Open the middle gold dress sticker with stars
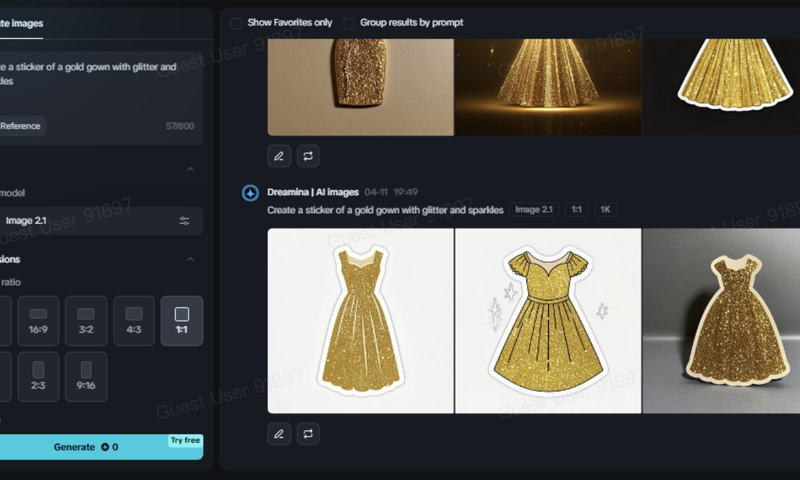 (x=547, y=320)
